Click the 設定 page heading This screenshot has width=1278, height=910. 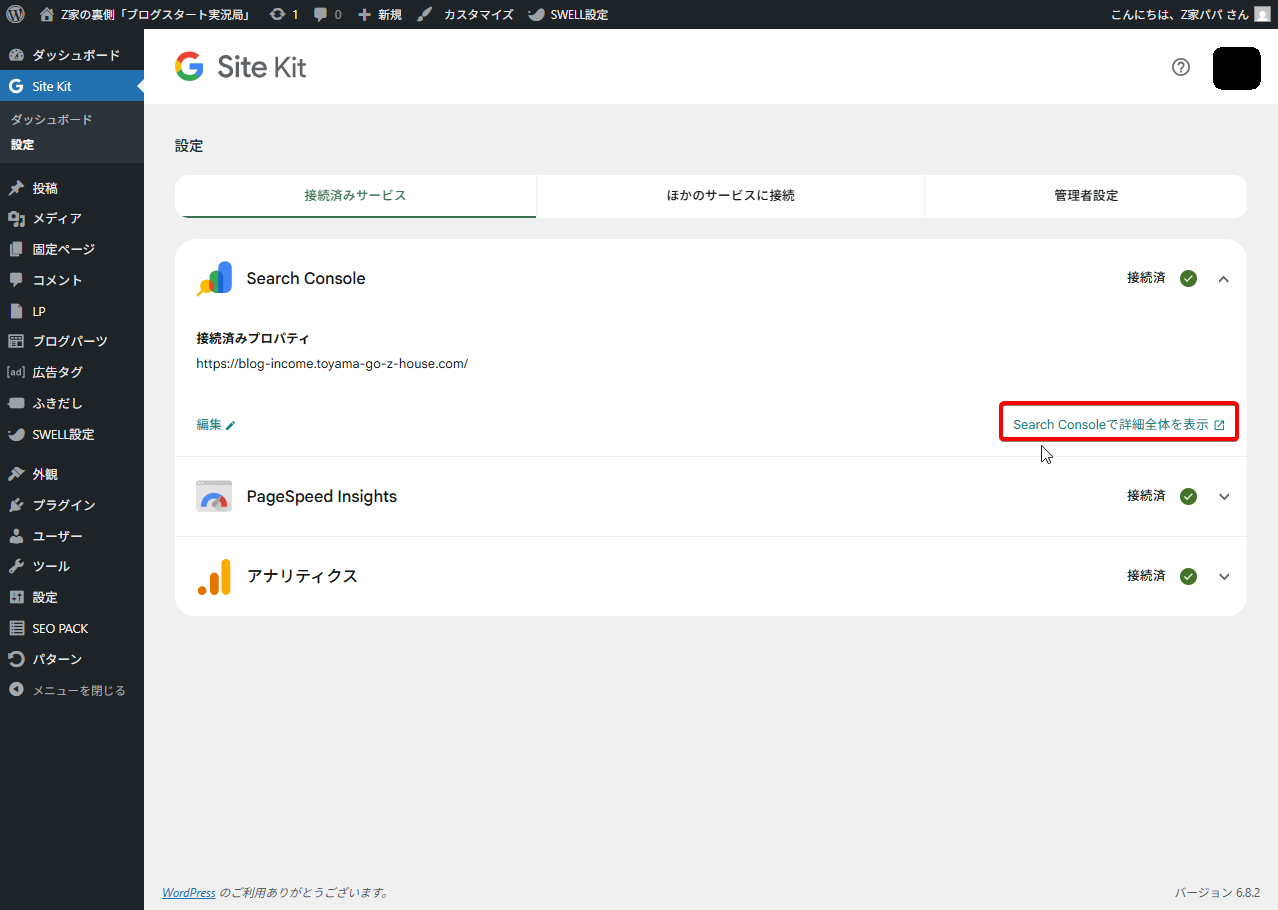pyautogui.click(x=189, y=146)
